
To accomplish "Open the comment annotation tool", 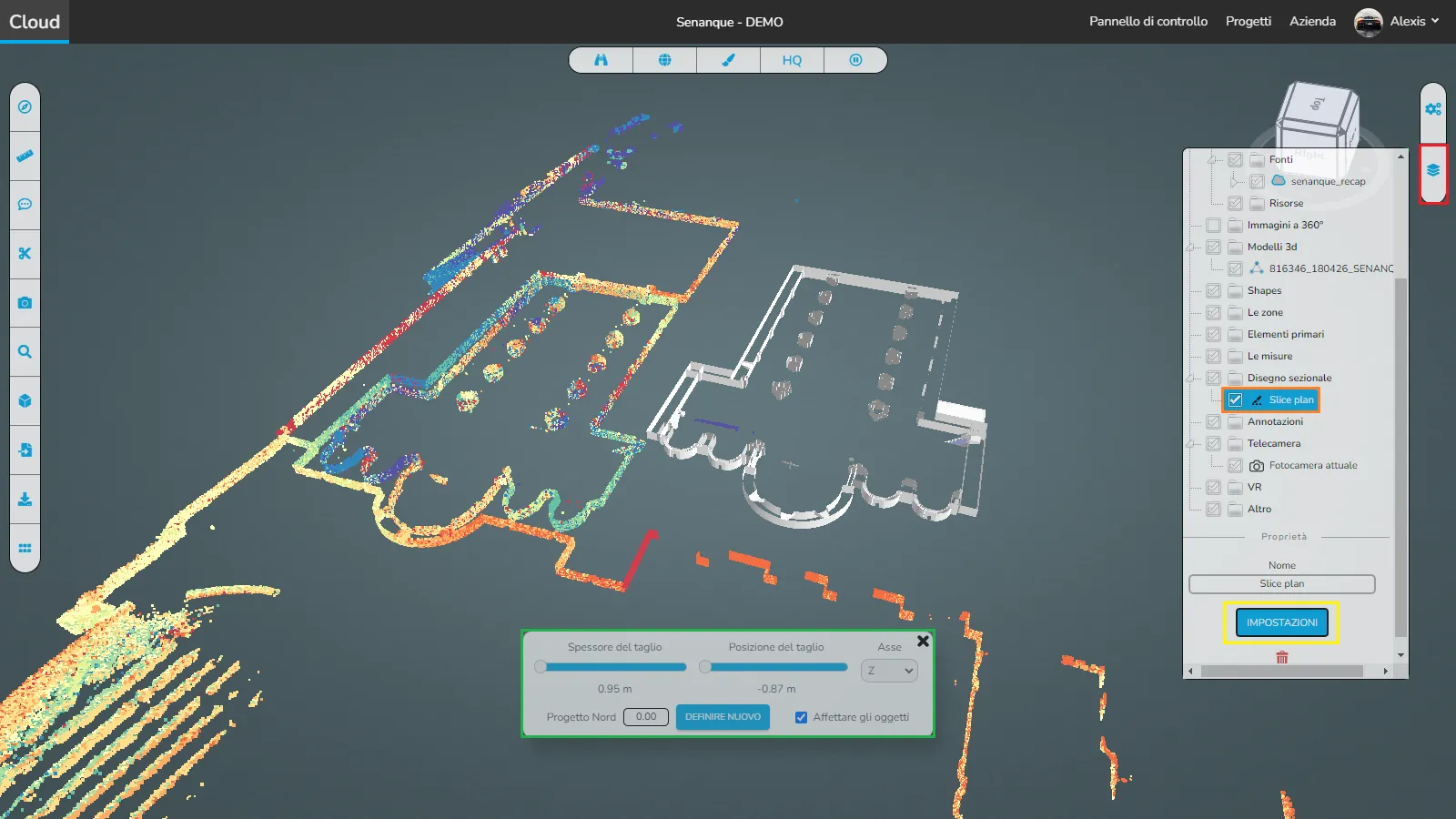I will [25, 205].
